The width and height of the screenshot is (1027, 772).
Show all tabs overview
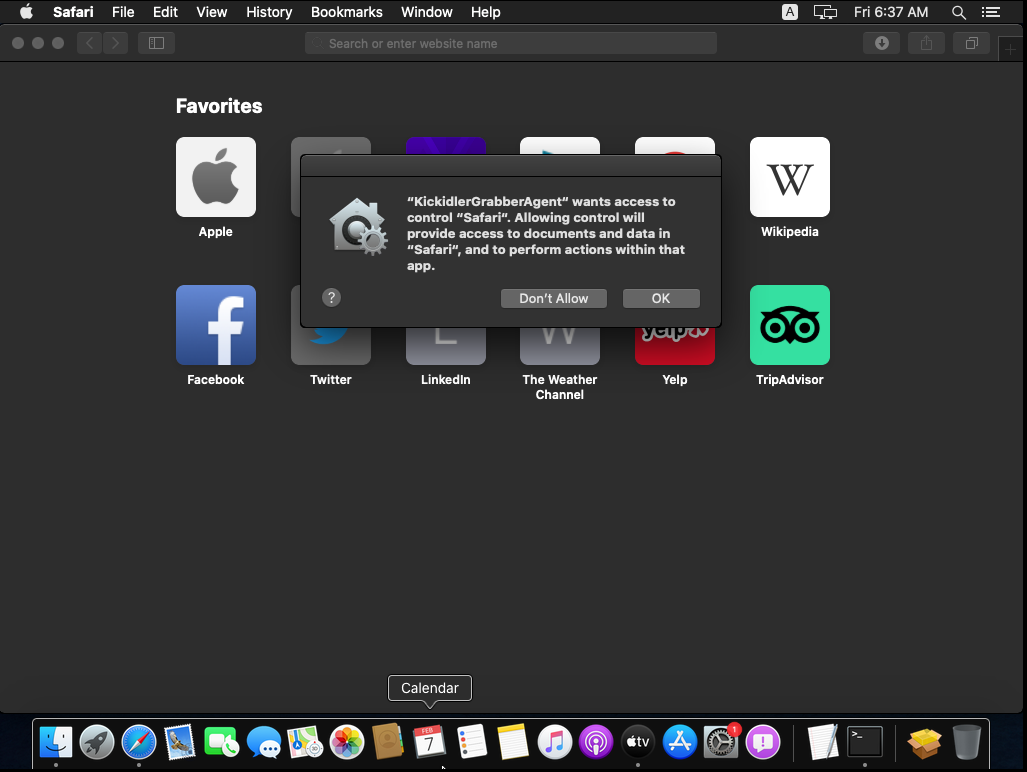point(971,43)
